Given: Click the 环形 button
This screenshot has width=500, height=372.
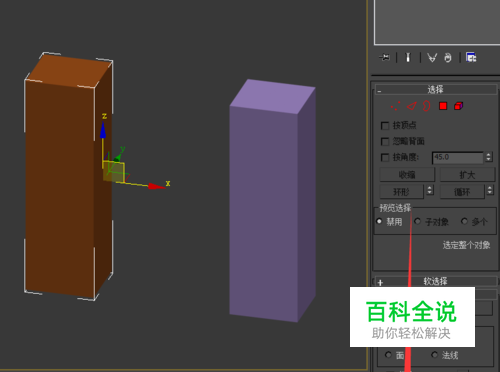Looking at the screenshot, I should tap(402, 192).
